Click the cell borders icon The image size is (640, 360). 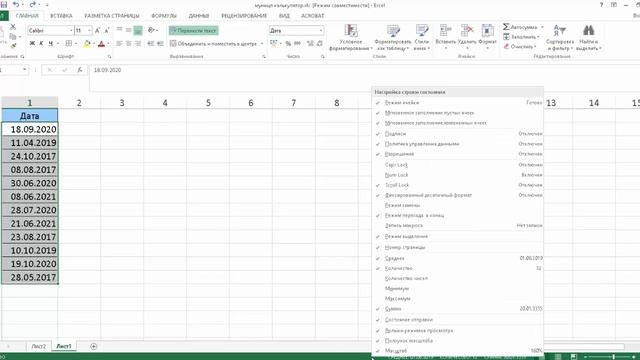coord(69,43)
